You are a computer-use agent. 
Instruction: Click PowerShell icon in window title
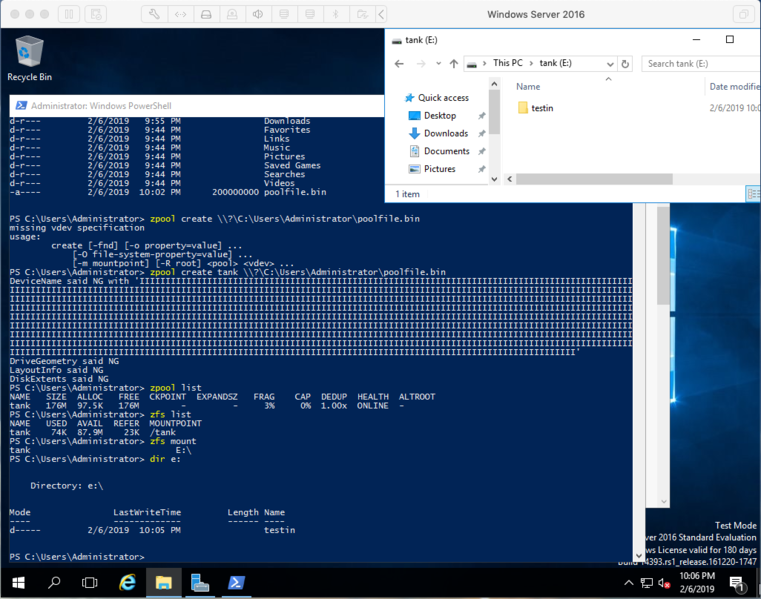(21, 105)
